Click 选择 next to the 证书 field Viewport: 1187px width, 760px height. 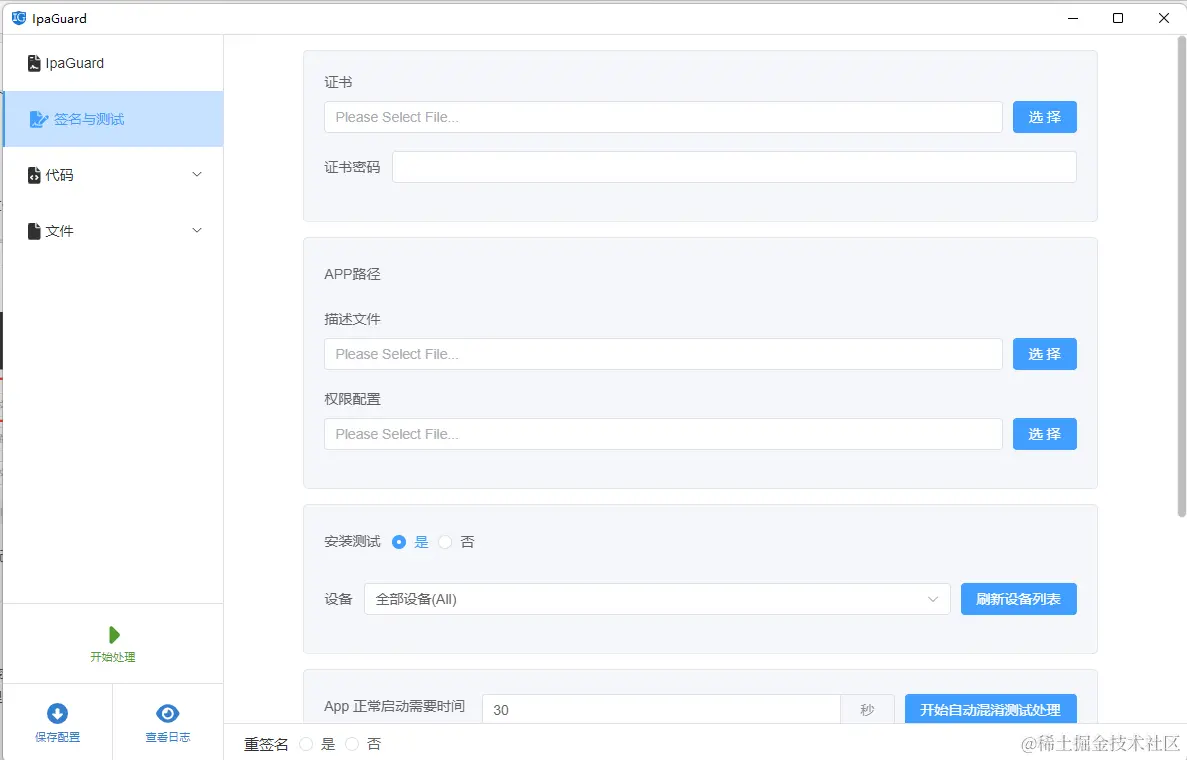point(1044,116)
